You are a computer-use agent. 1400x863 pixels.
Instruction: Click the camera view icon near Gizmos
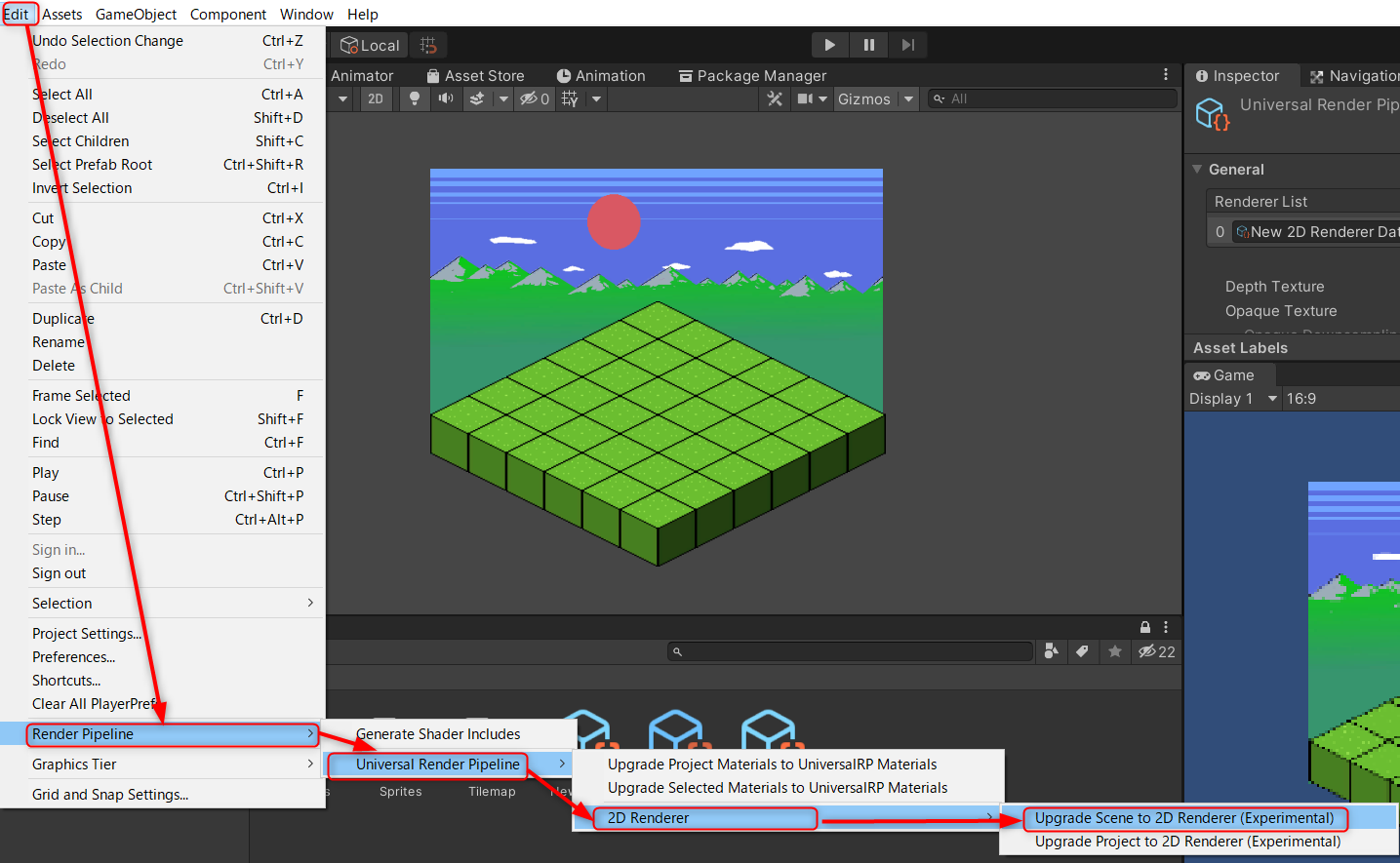click(806, 98)
